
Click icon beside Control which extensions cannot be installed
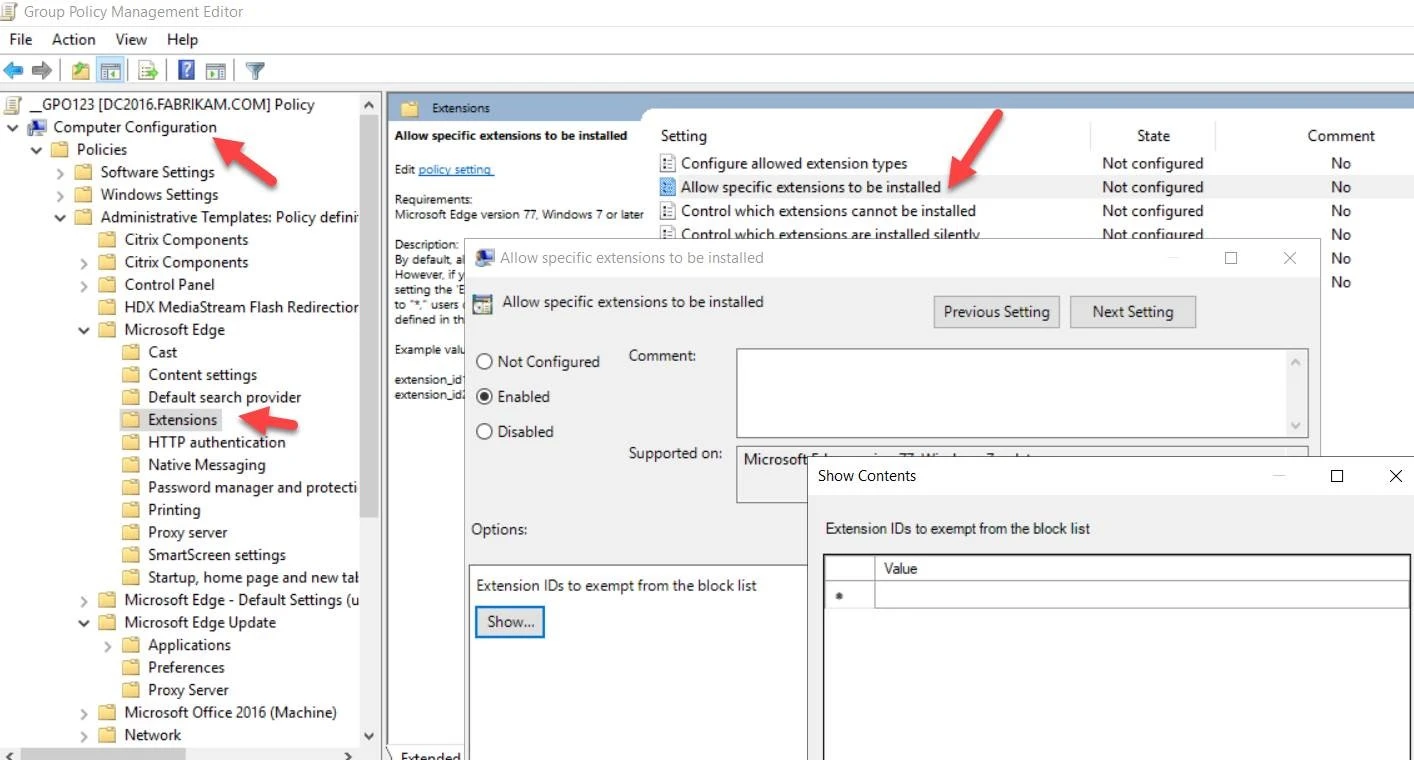[x=668, y=211]
